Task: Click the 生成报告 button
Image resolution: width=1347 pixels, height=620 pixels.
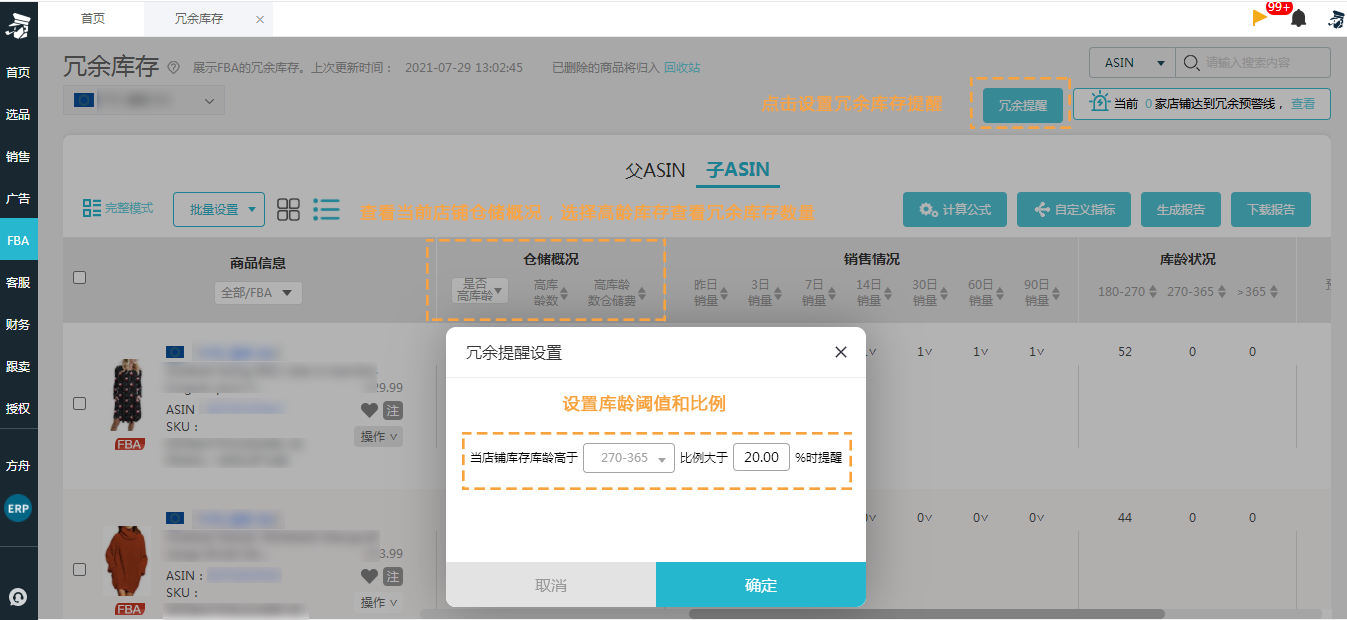Action: click(1181, 209)
